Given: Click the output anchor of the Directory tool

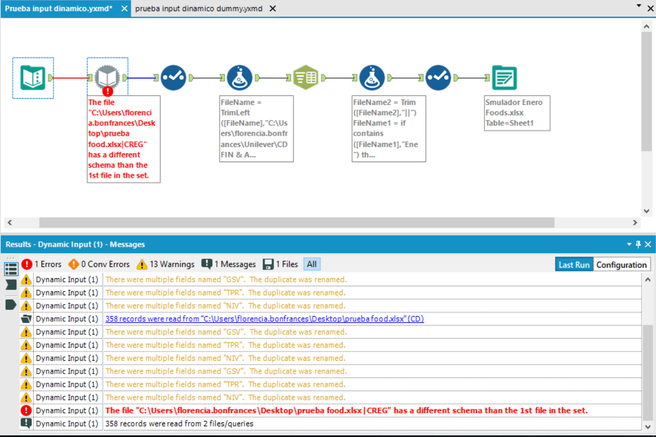Looking at the screenshot, I should (50, 78).
